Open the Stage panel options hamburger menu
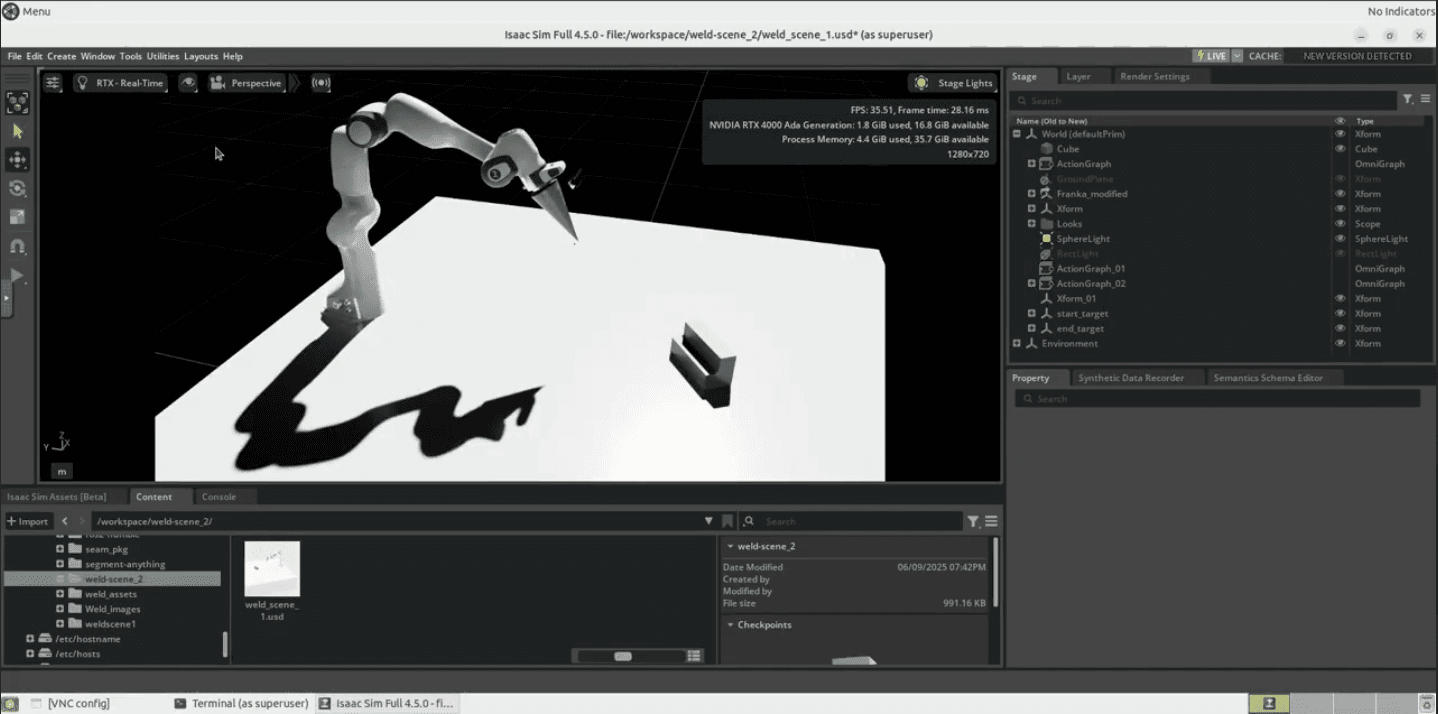1438x714 pixels. click(1426, 100)
